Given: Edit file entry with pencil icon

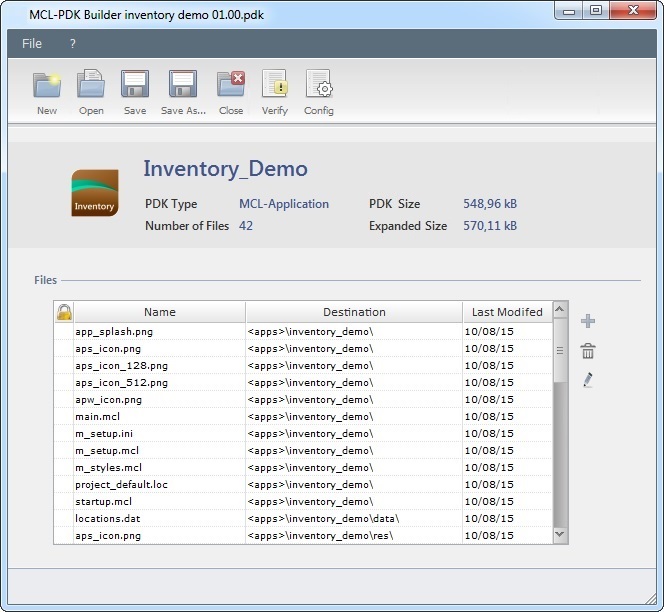Looking at the screenshot, I should [x=588, y=380].
